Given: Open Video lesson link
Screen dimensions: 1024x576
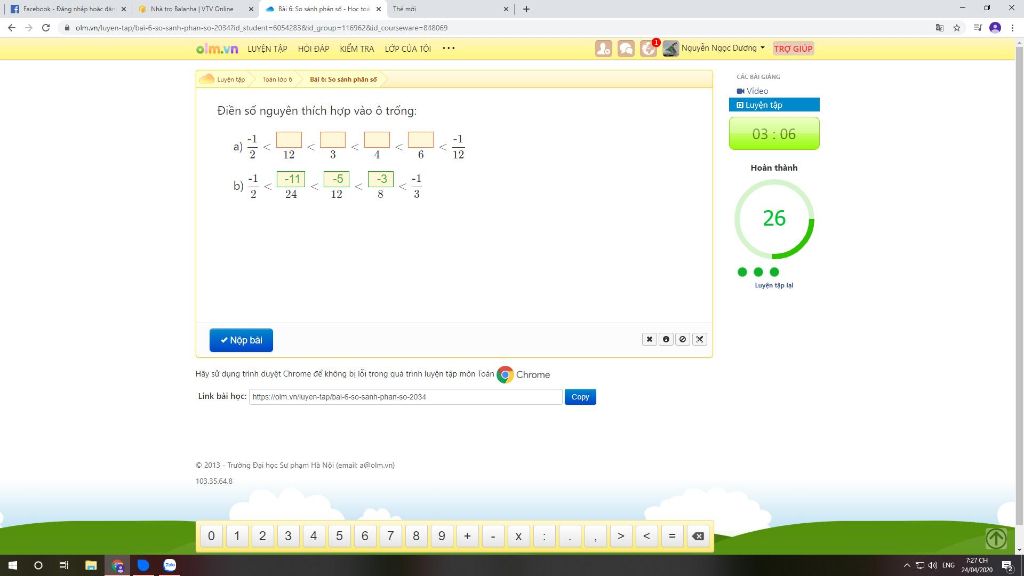Looking at the screenshot, I should click(752, 91).
